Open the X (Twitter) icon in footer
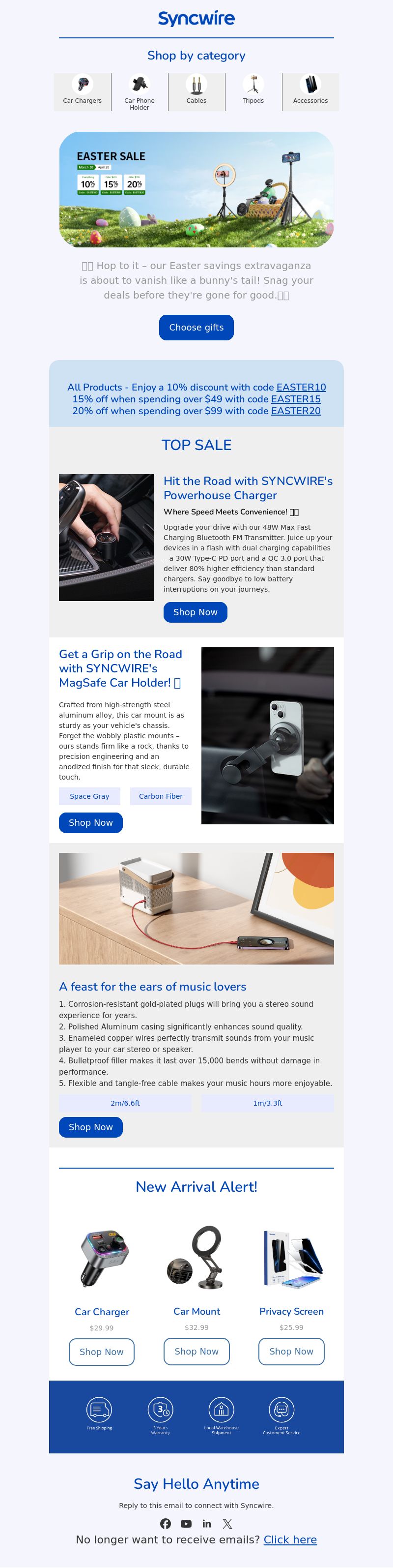 point(227,1524)
